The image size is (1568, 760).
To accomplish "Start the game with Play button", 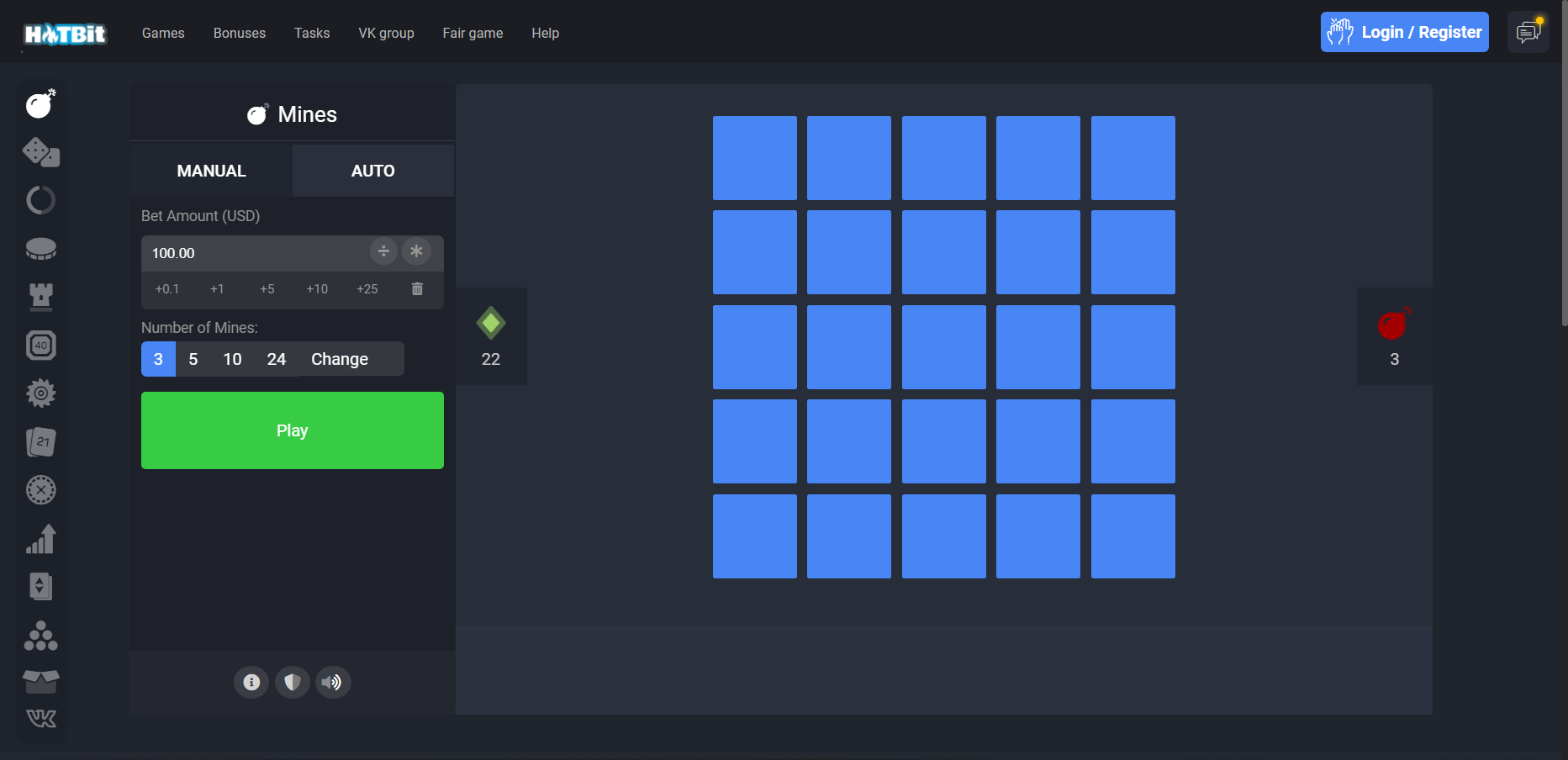I will (293, 430).
